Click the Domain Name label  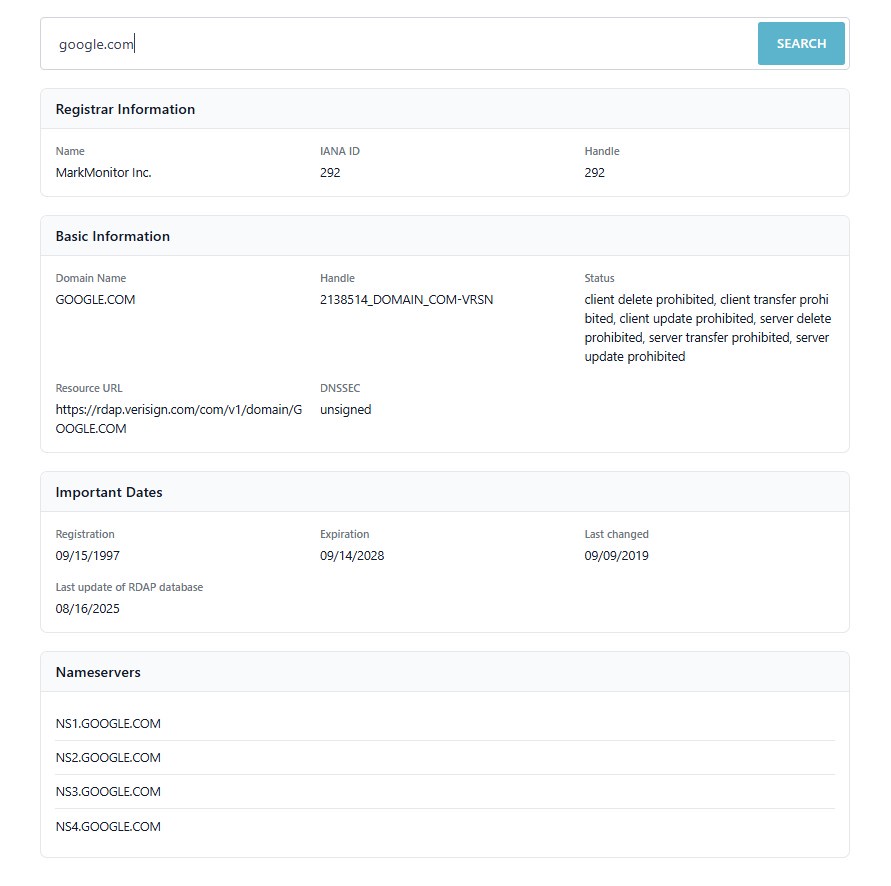click(x=91, y=278)
